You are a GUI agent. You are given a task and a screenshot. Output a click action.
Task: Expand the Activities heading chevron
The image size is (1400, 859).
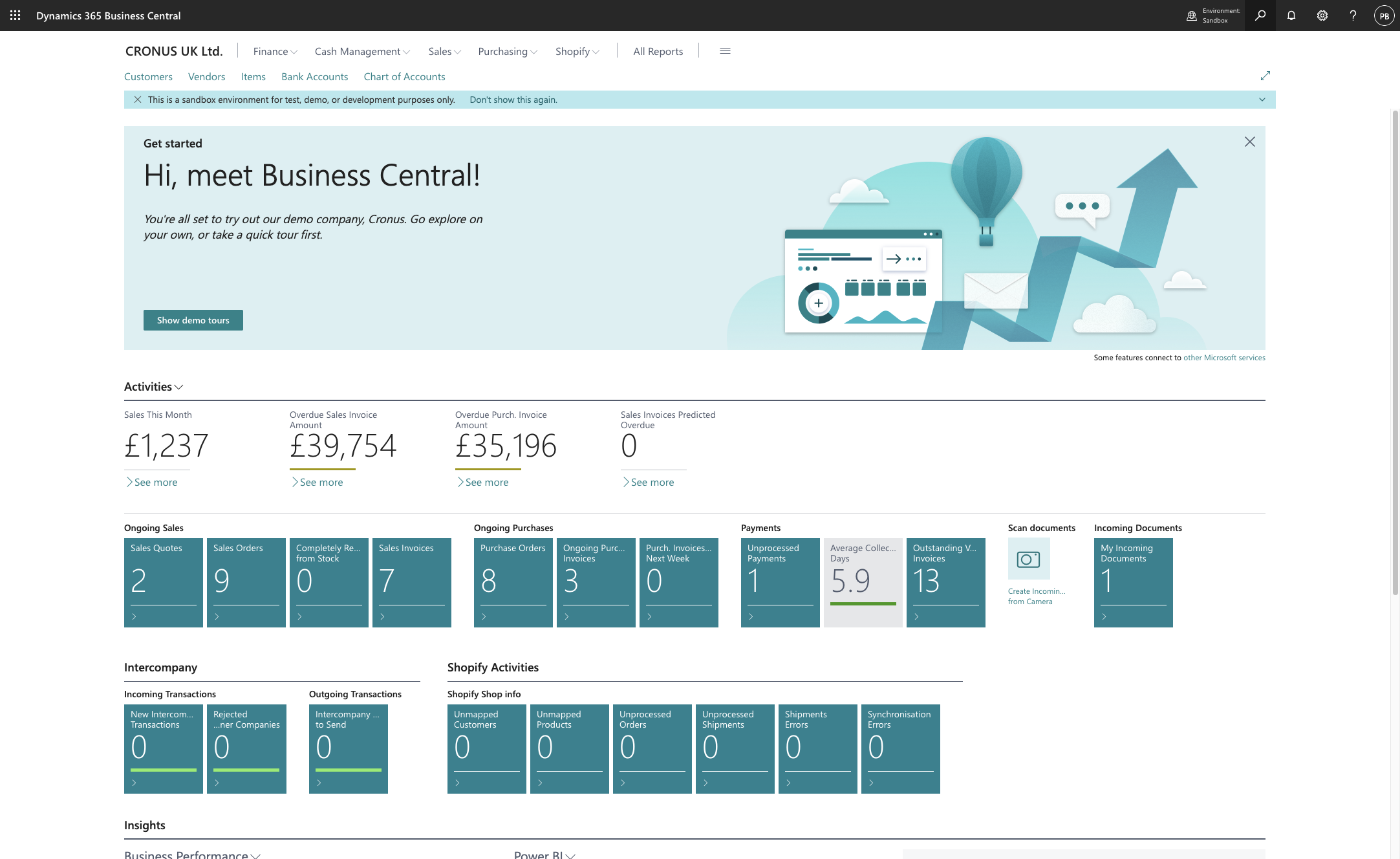[x=179, y=387]
